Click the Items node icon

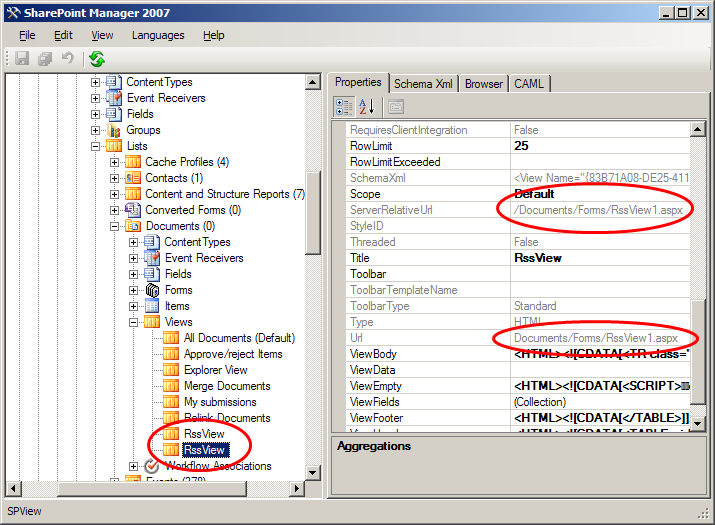152,306
